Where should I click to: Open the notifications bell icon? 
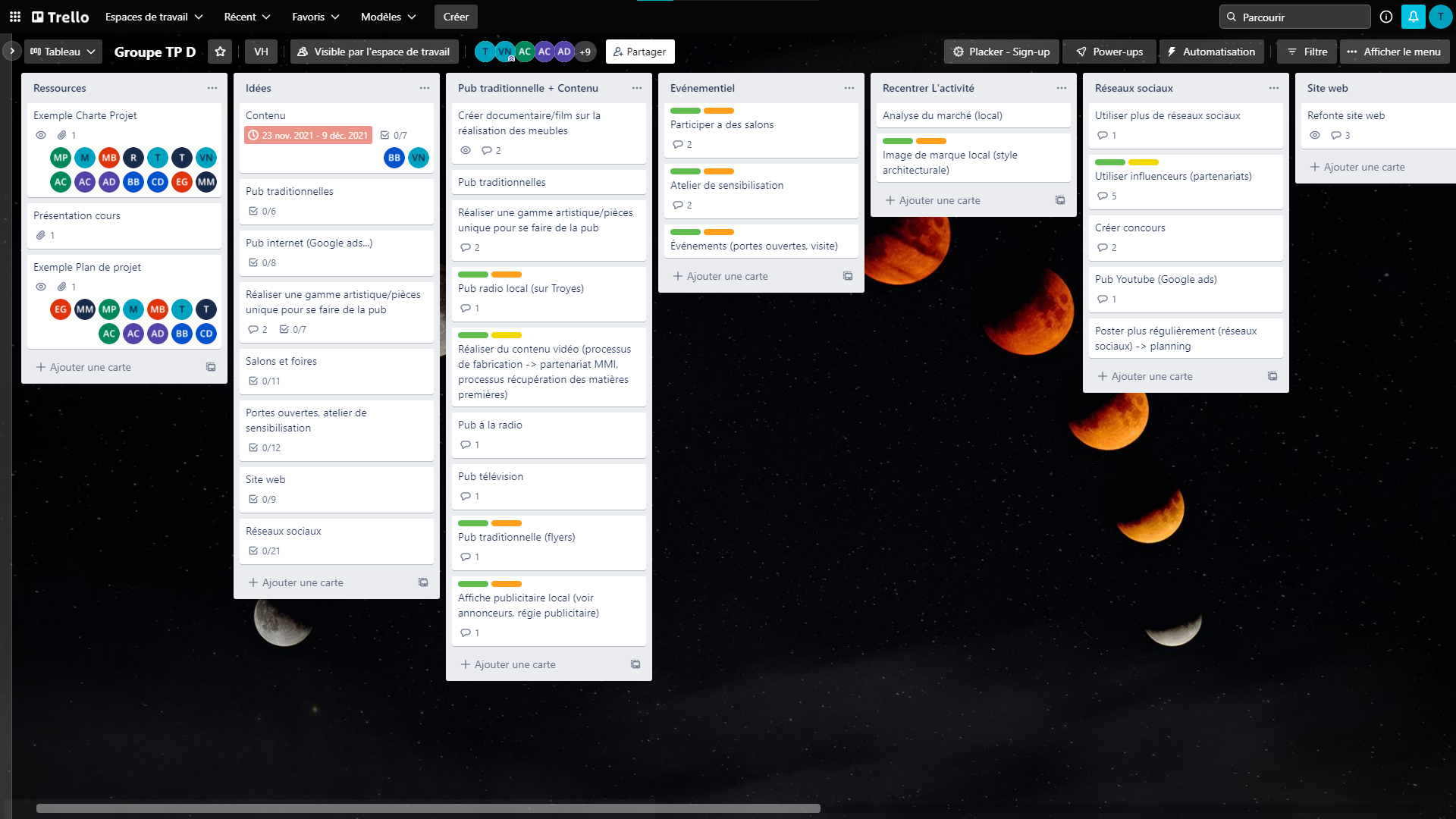1414,17
